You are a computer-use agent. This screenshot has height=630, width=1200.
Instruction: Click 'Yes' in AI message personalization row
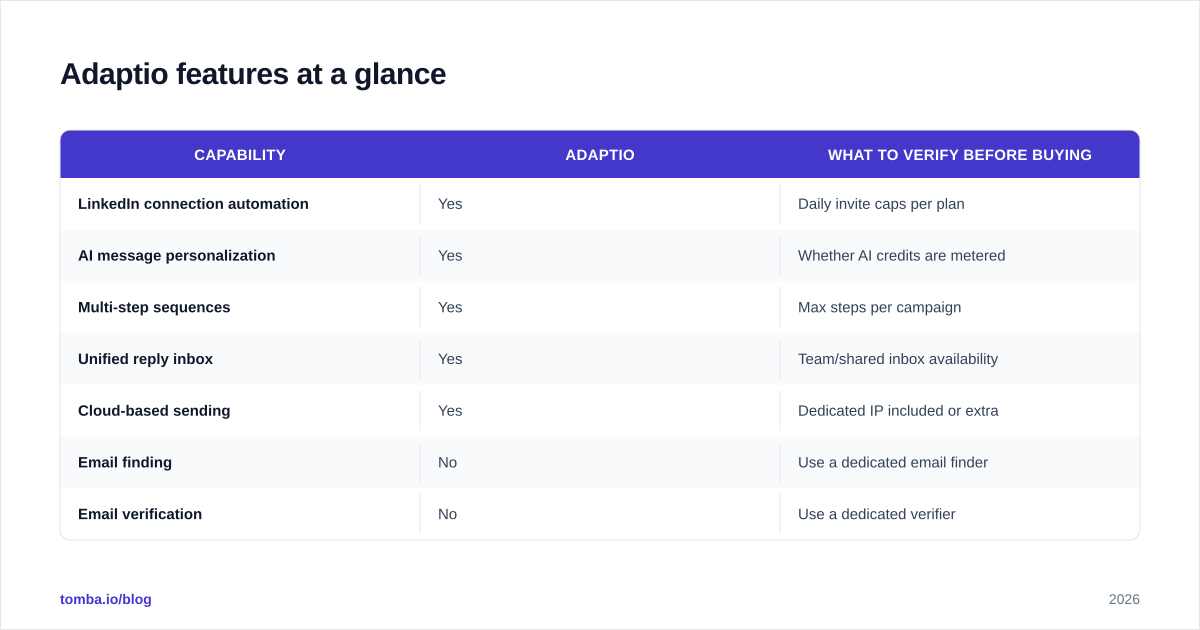click(x=450, y=256)
